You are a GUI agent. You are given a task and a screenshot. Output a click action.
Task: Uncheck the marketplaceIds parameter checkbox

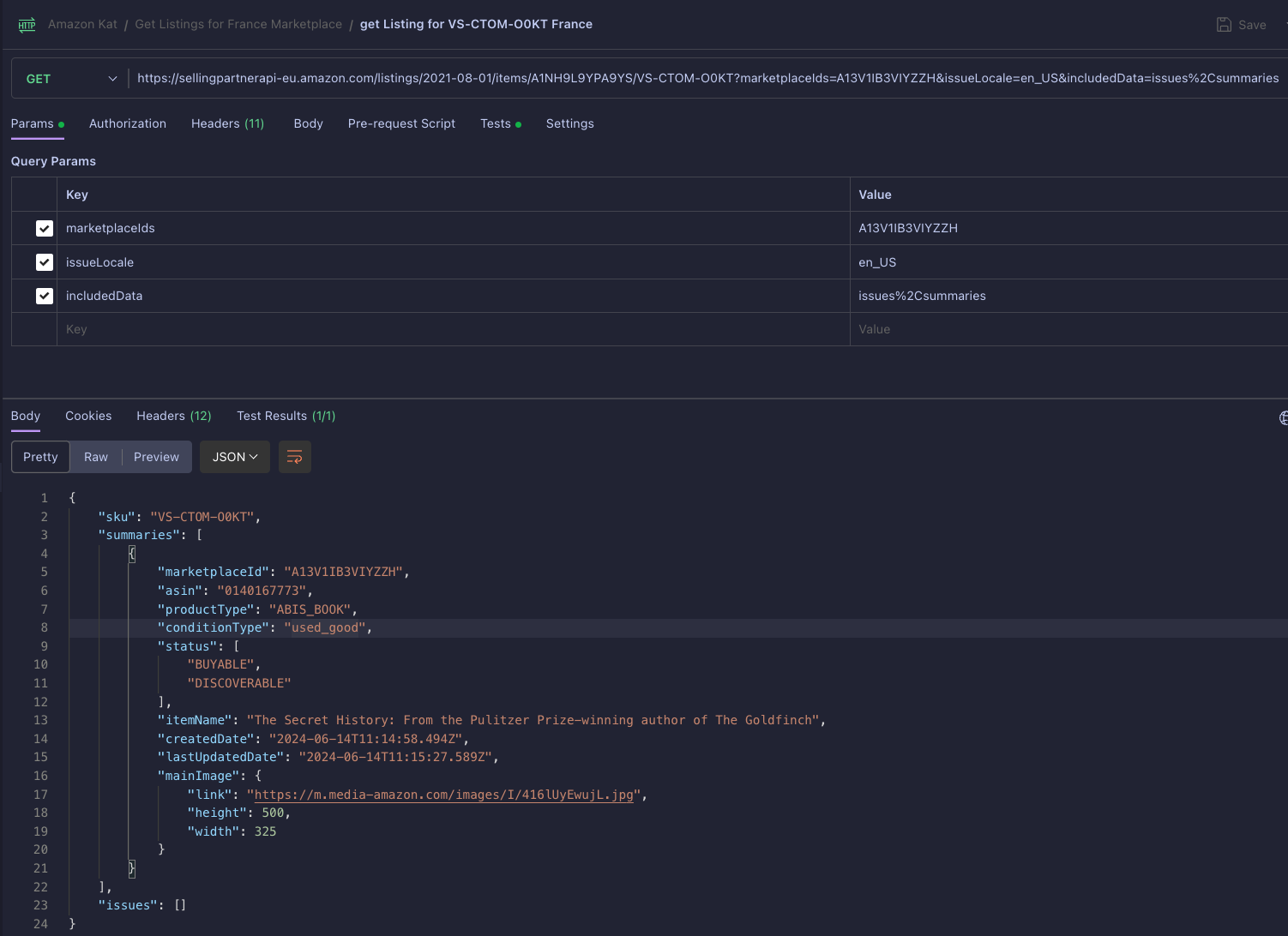[45, 229]
